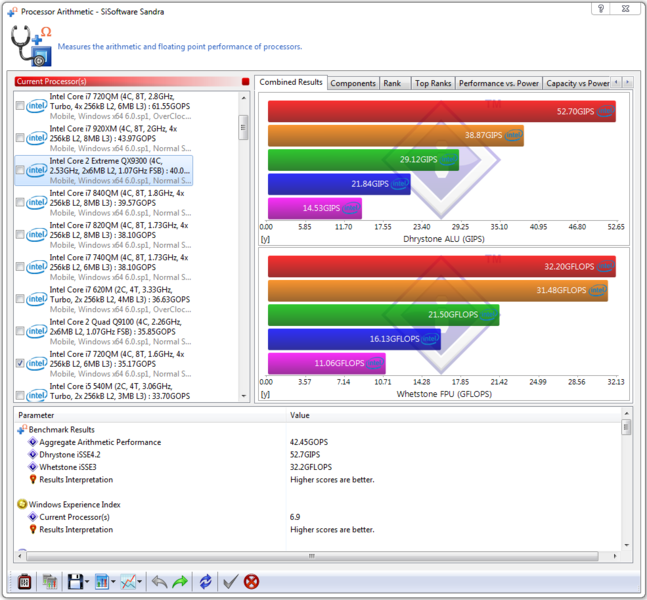Switch to the Components tab

point(353,83)
